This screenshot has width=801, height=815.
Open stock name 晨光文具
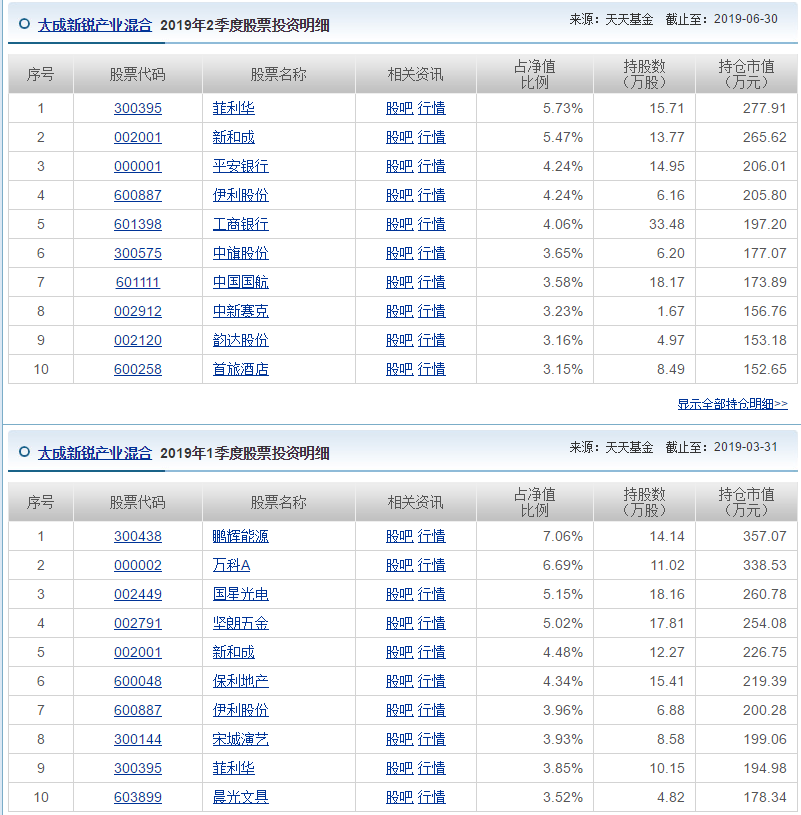[x=241, y=797]
